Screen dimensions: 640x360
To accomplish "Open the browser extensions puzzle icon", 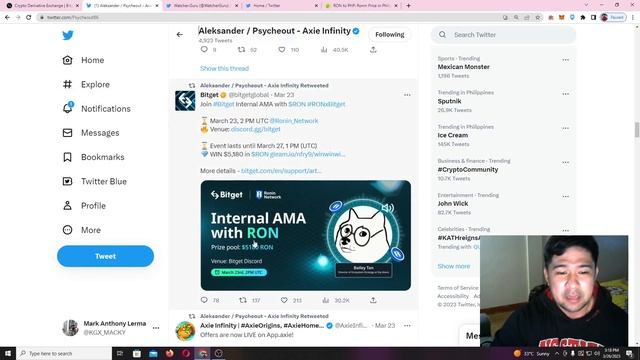I will [x=583, y=18].
